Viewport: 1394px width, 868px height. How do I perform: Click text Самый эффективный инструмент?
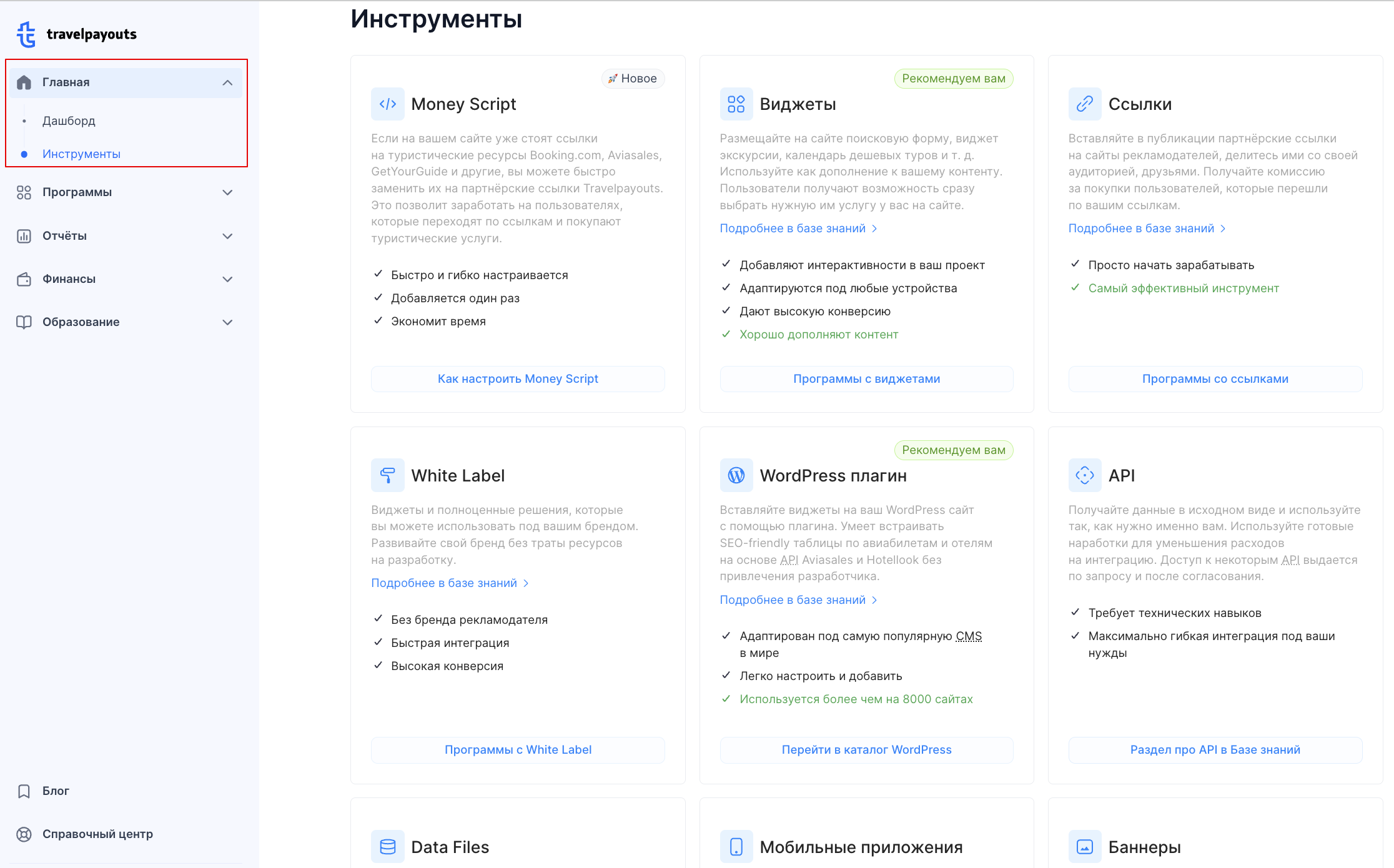pyautogui.click(x=1184, y=289)
